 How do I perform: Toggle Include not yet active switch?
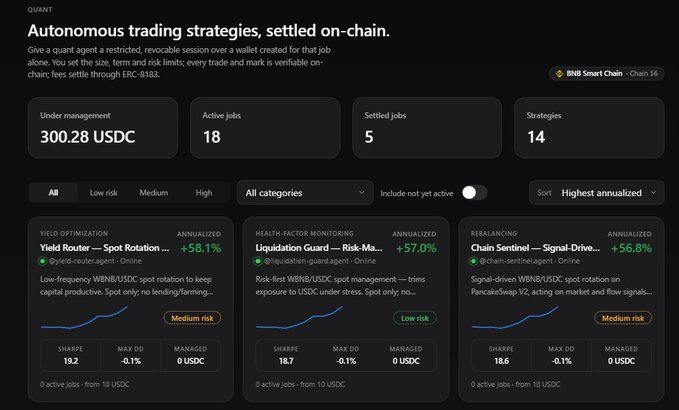475,193
